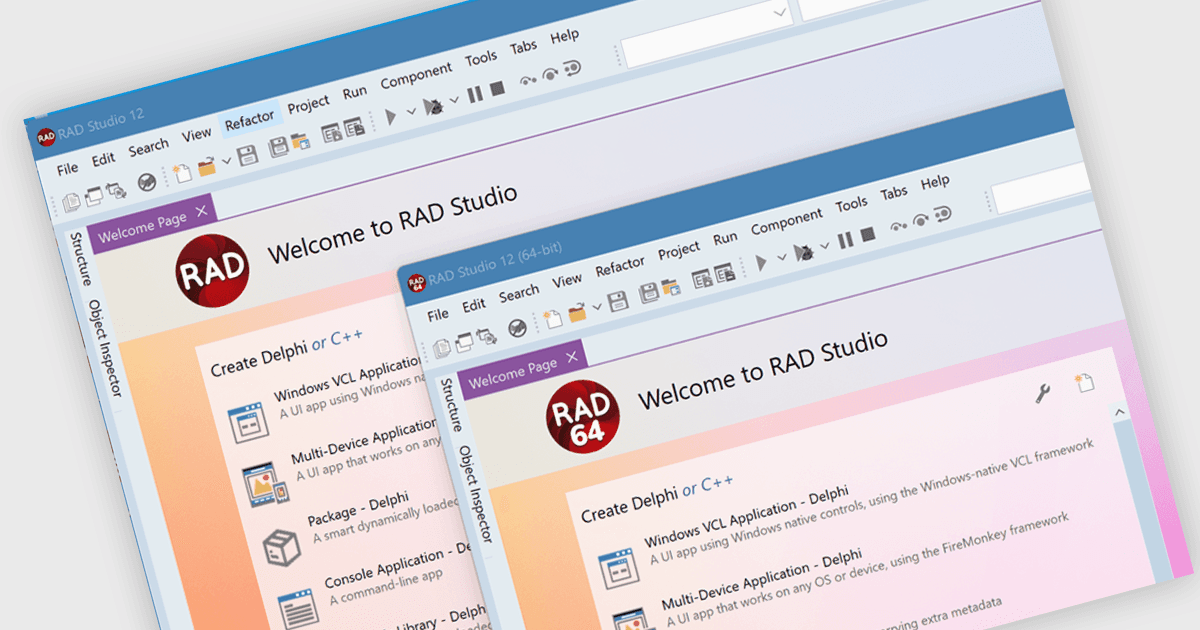Open Object Inspector side panel in 64-bit window

(x=475, y=494)
